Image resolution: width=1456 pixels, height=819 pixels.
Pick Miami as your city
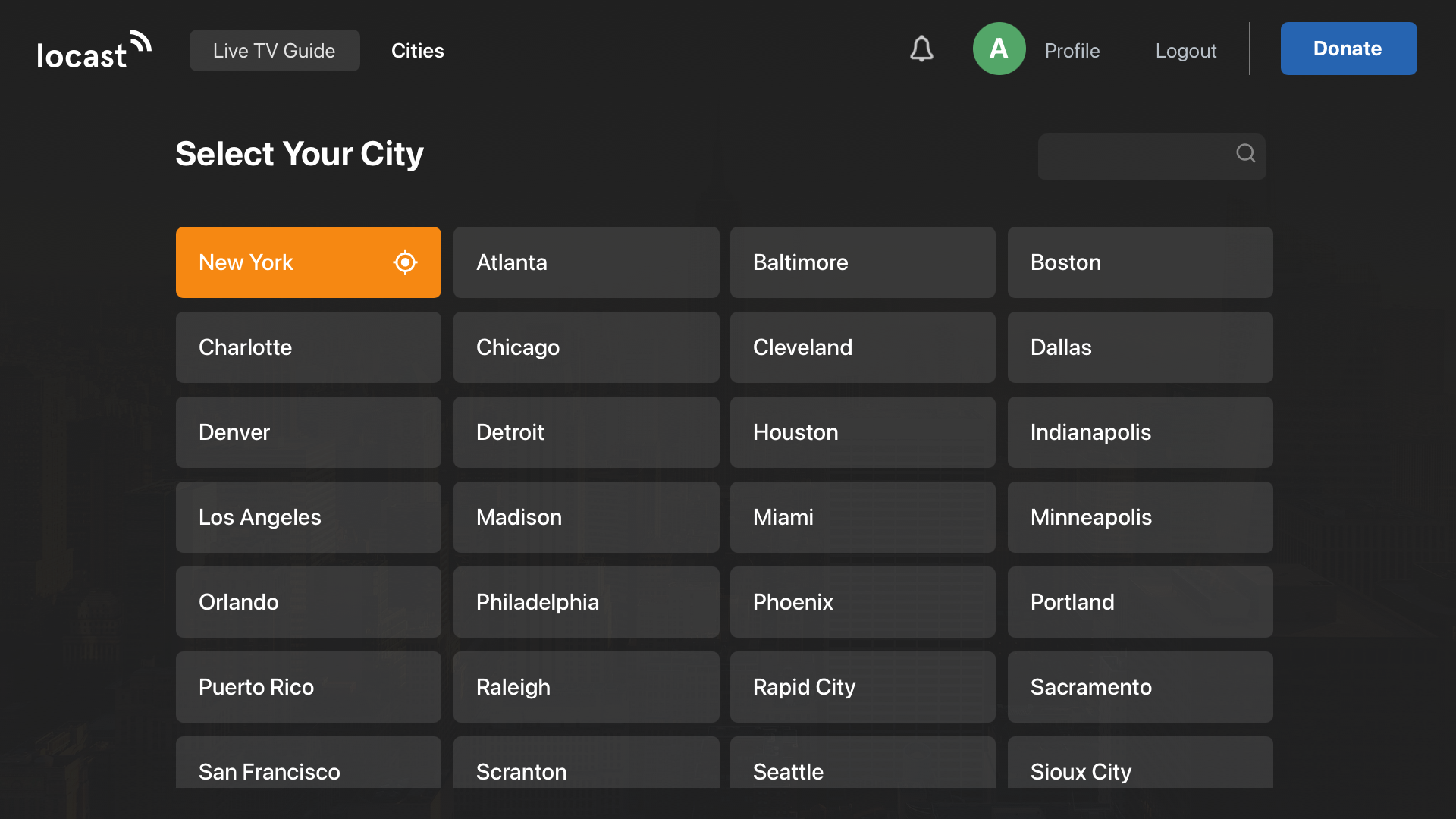[862, 517]
